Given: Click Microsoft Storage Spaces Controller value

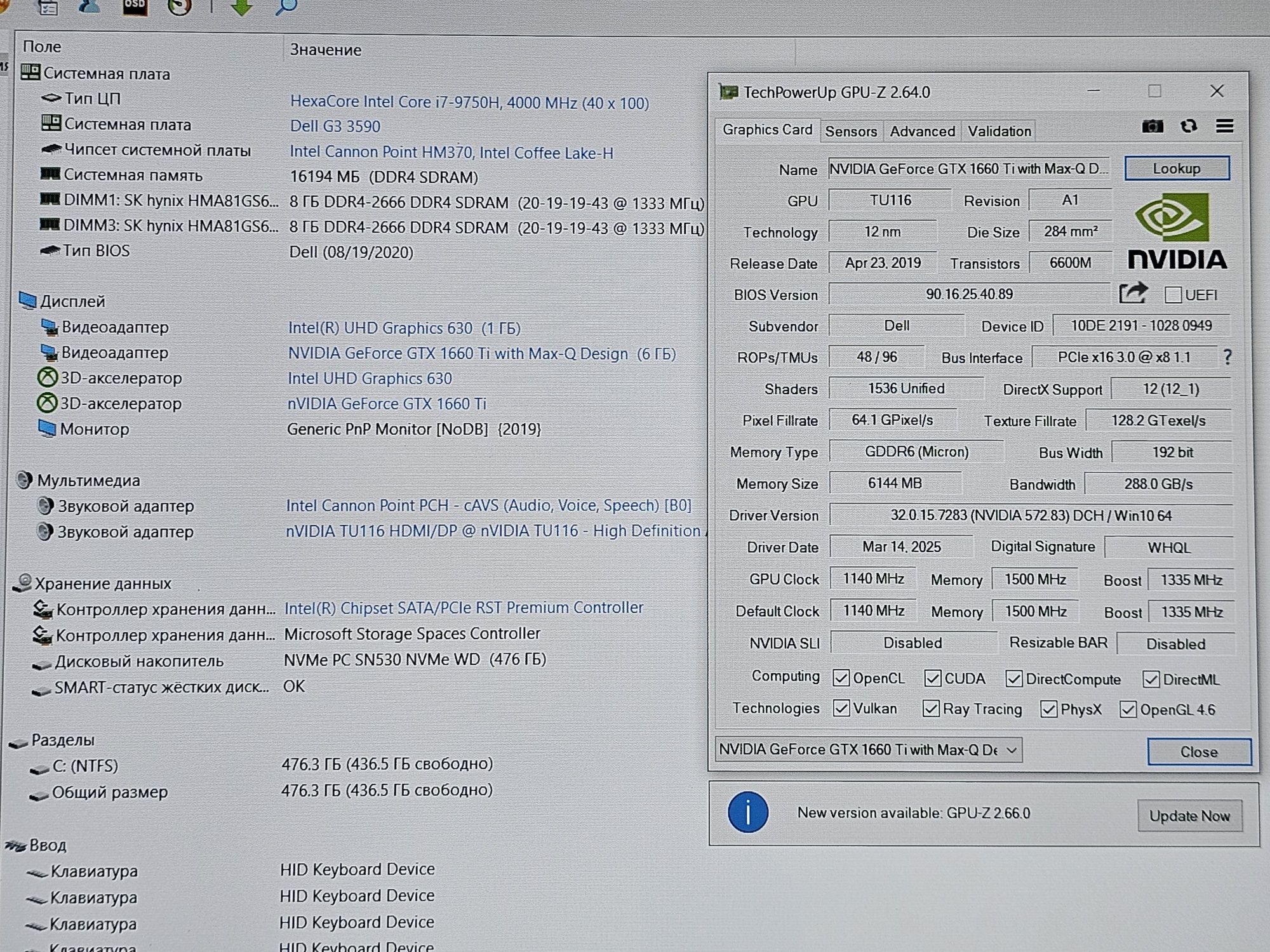Looking at the screenshot, I should coord(412,633).
